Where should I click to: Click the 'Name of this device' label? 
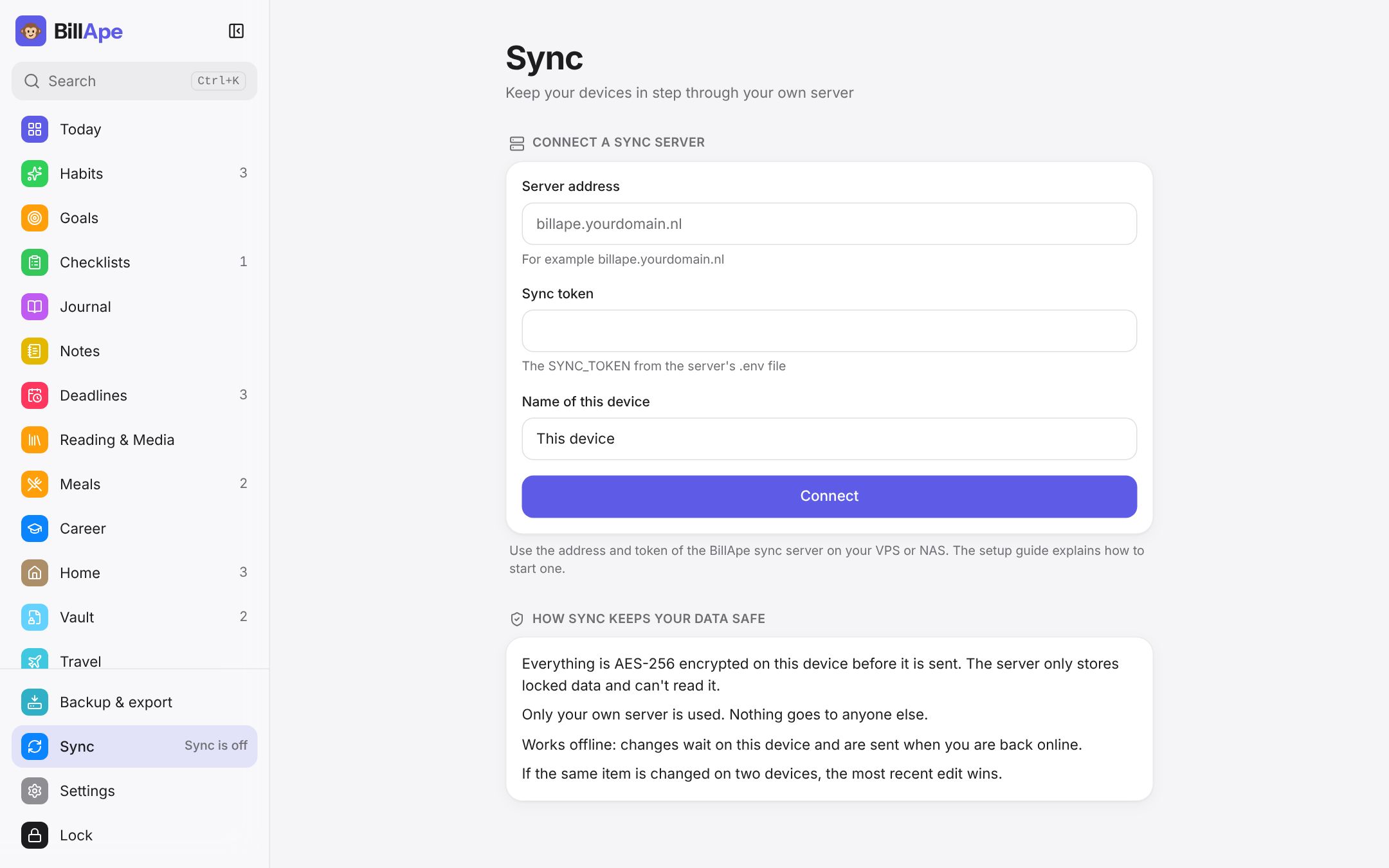[586, 402]
